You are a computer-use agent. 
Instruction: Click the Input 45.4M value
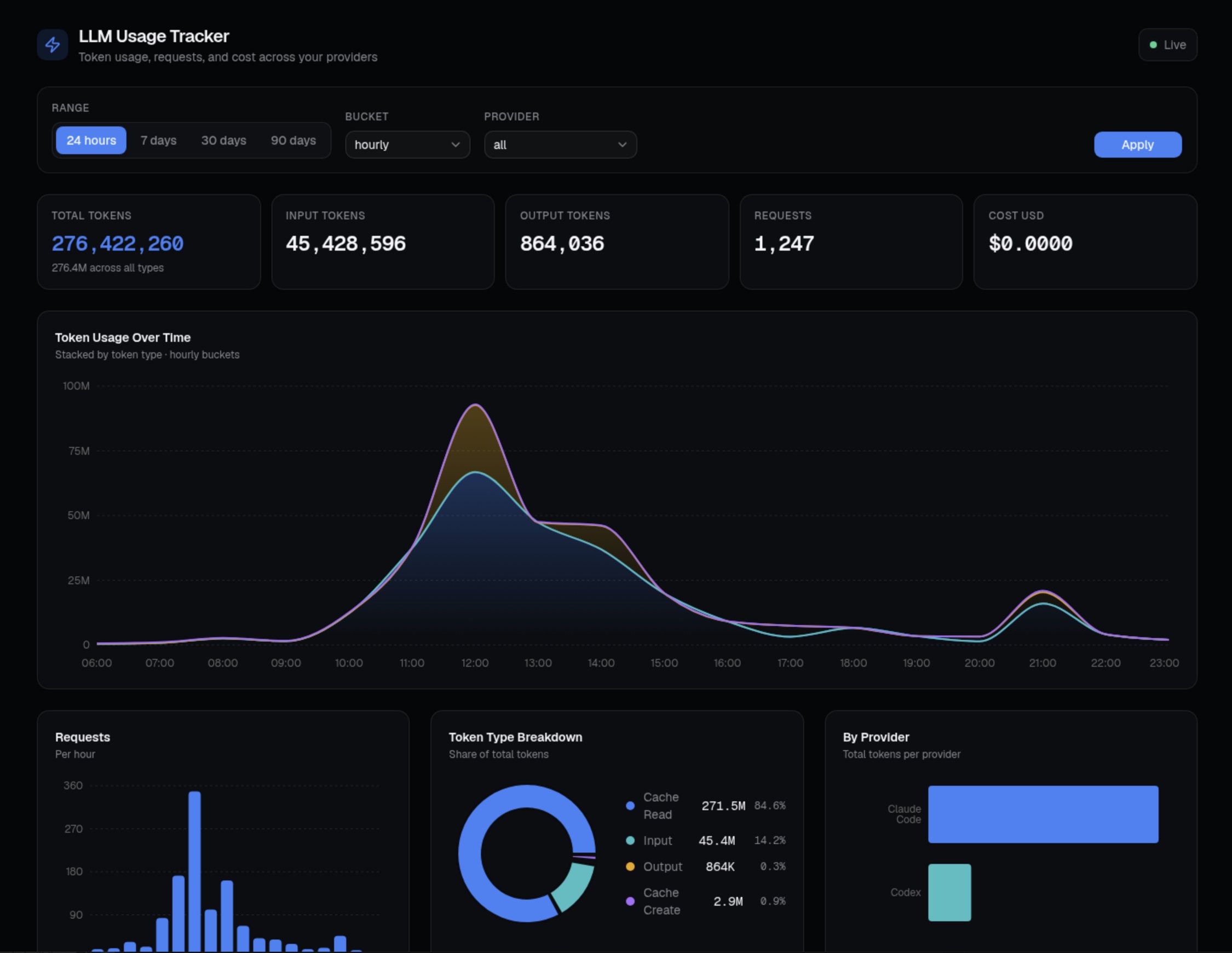pyautogui.click(x=716, y=840)
